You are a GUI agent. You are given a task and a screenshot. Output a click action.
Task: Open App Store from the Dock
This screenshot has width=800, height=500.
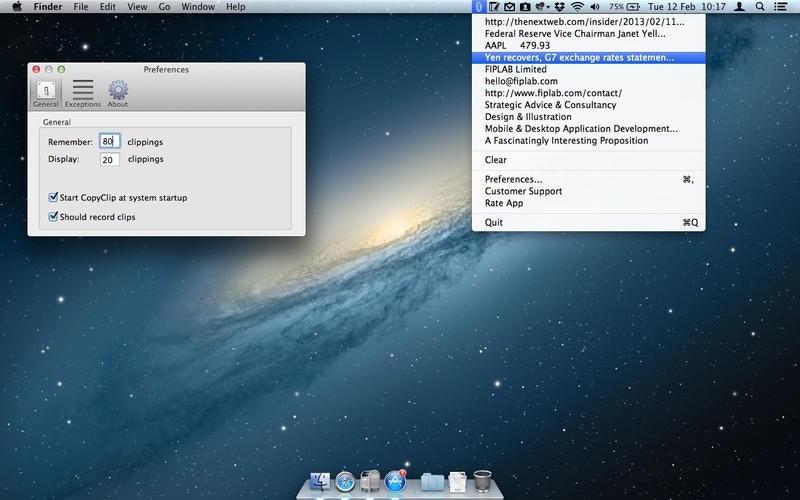point(395,481)
